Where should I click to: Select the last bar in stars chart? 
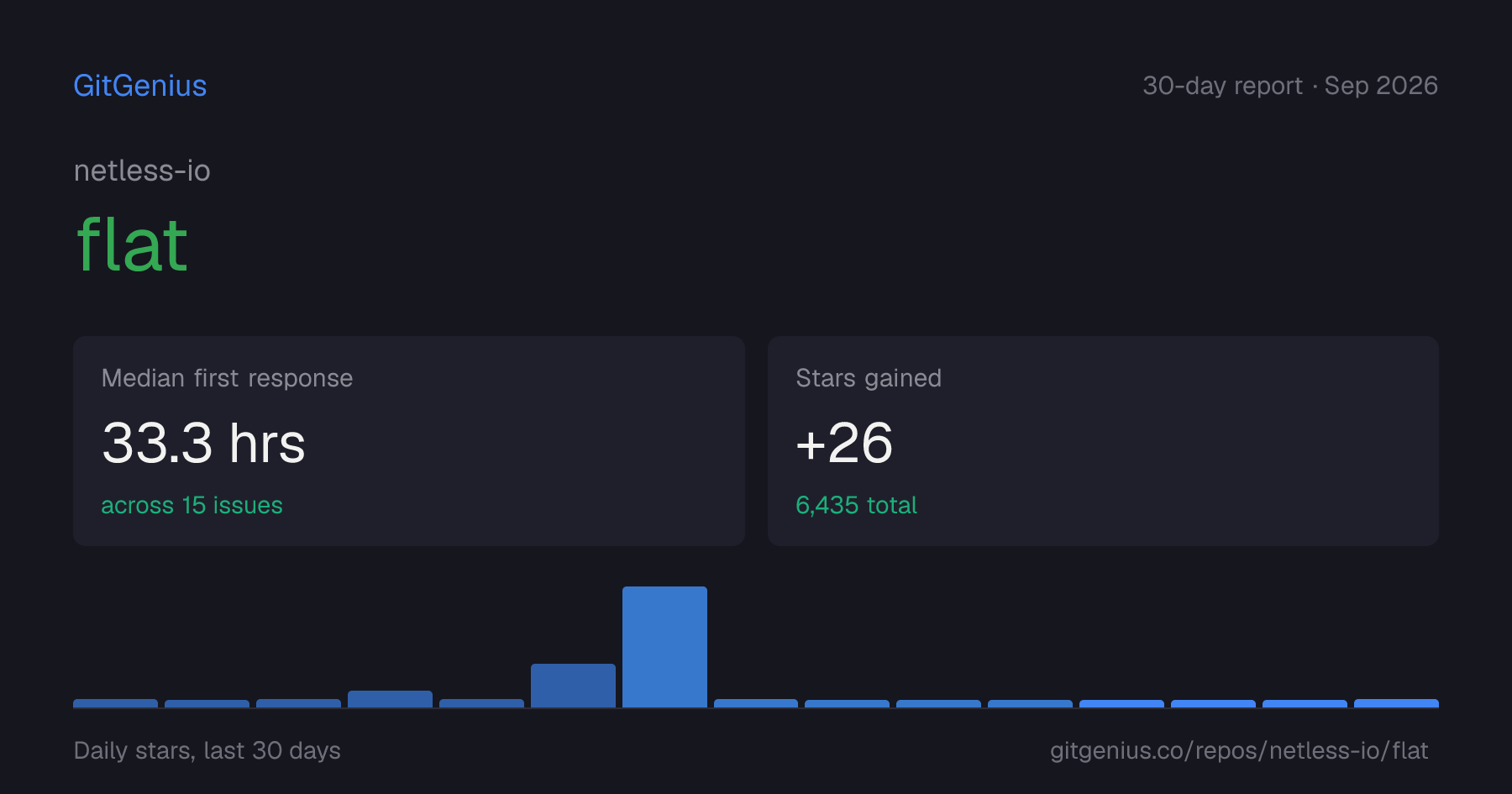point(1396,703)
